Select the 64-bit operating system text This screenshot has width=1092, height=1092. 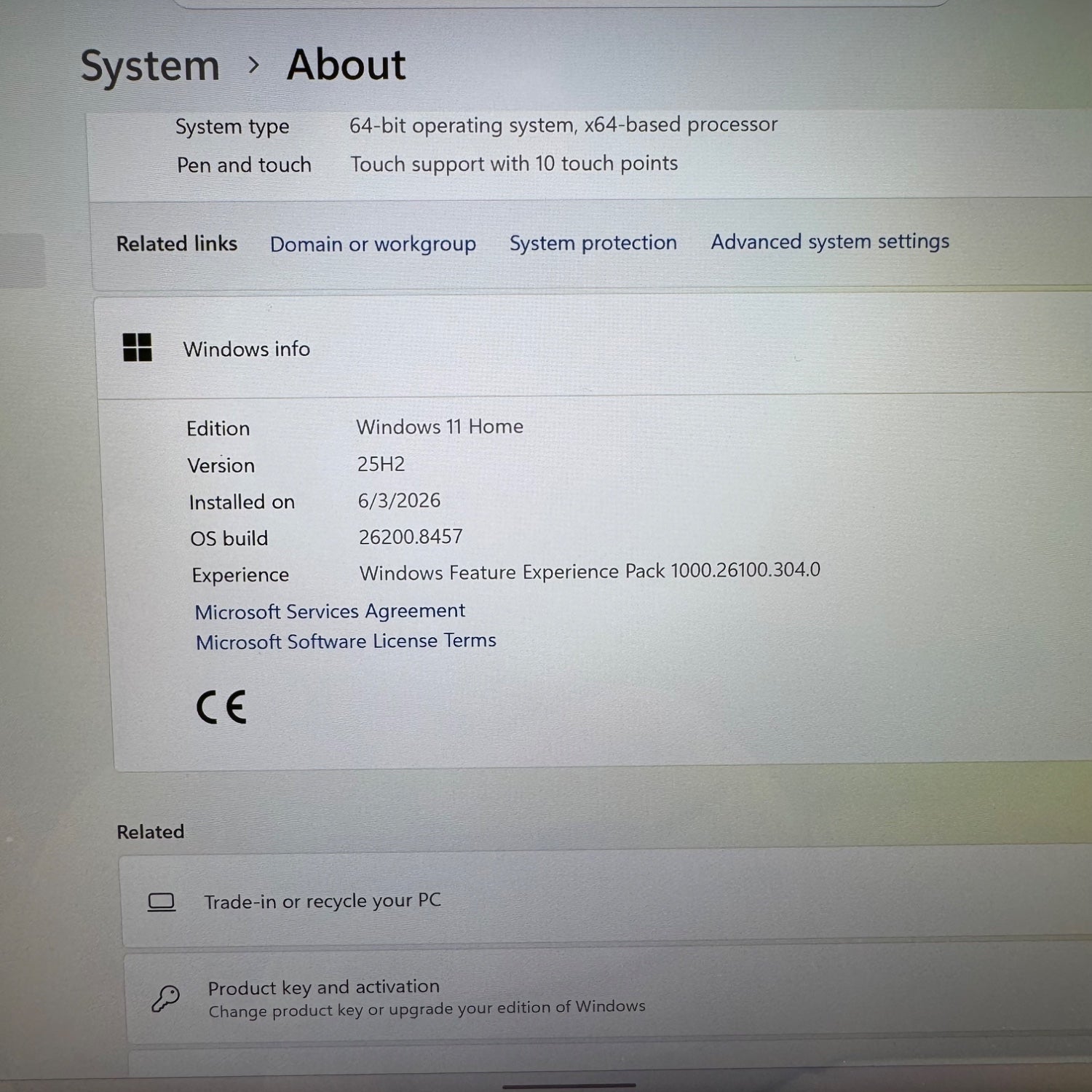(x=563, y=124)
